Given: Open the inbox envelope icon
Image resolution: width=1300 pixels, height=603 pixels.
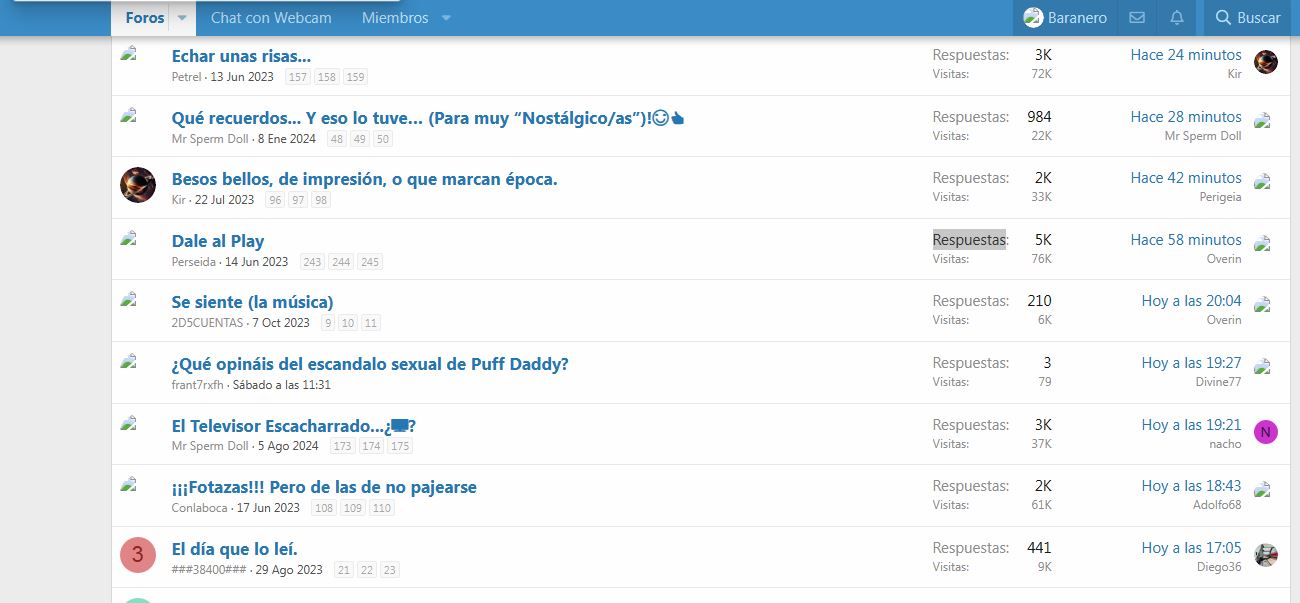Looking at the screenshot, I should pyautogui.click(x=1136, y=18).
